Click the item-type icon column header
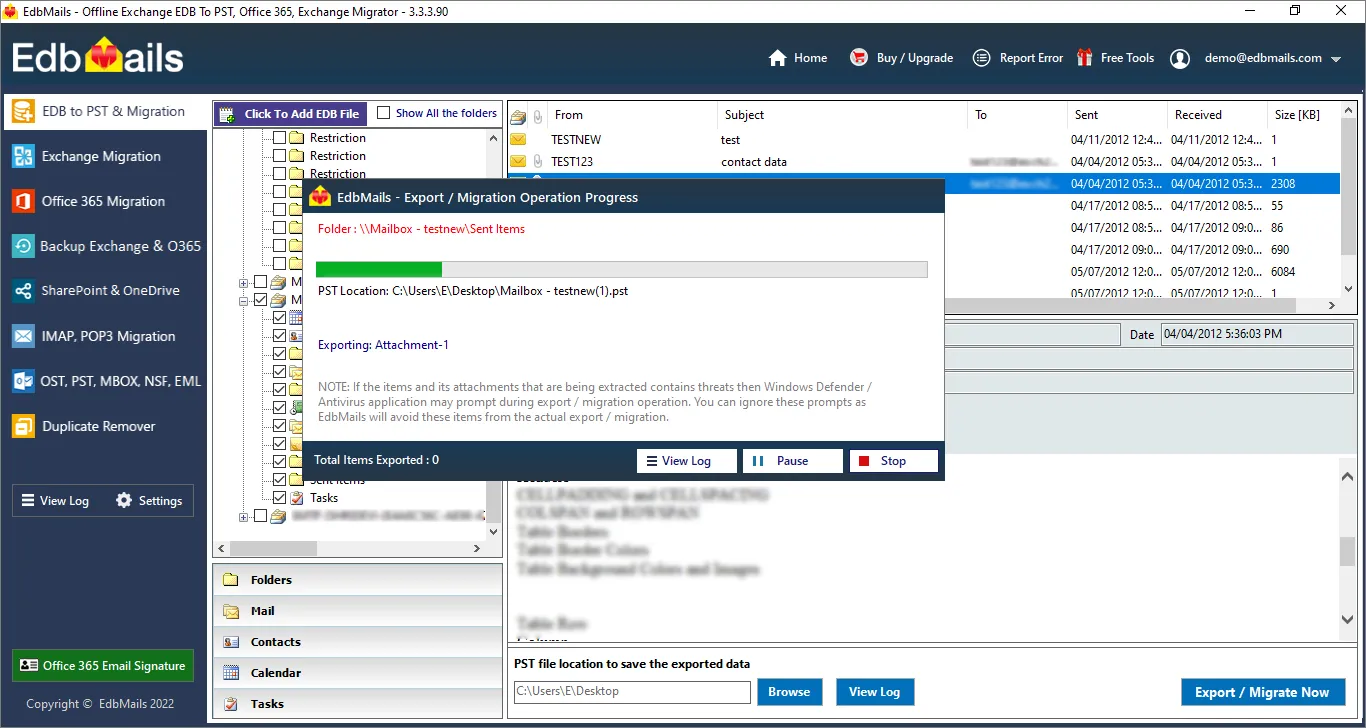 coord(518,116)
